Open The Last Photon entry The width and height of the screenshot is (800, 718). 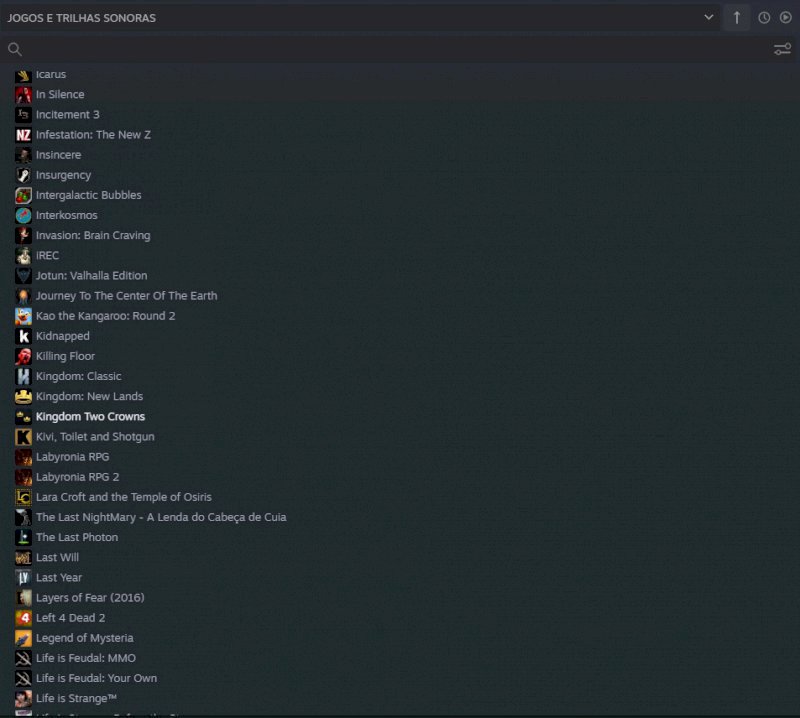tap(76, 537)
